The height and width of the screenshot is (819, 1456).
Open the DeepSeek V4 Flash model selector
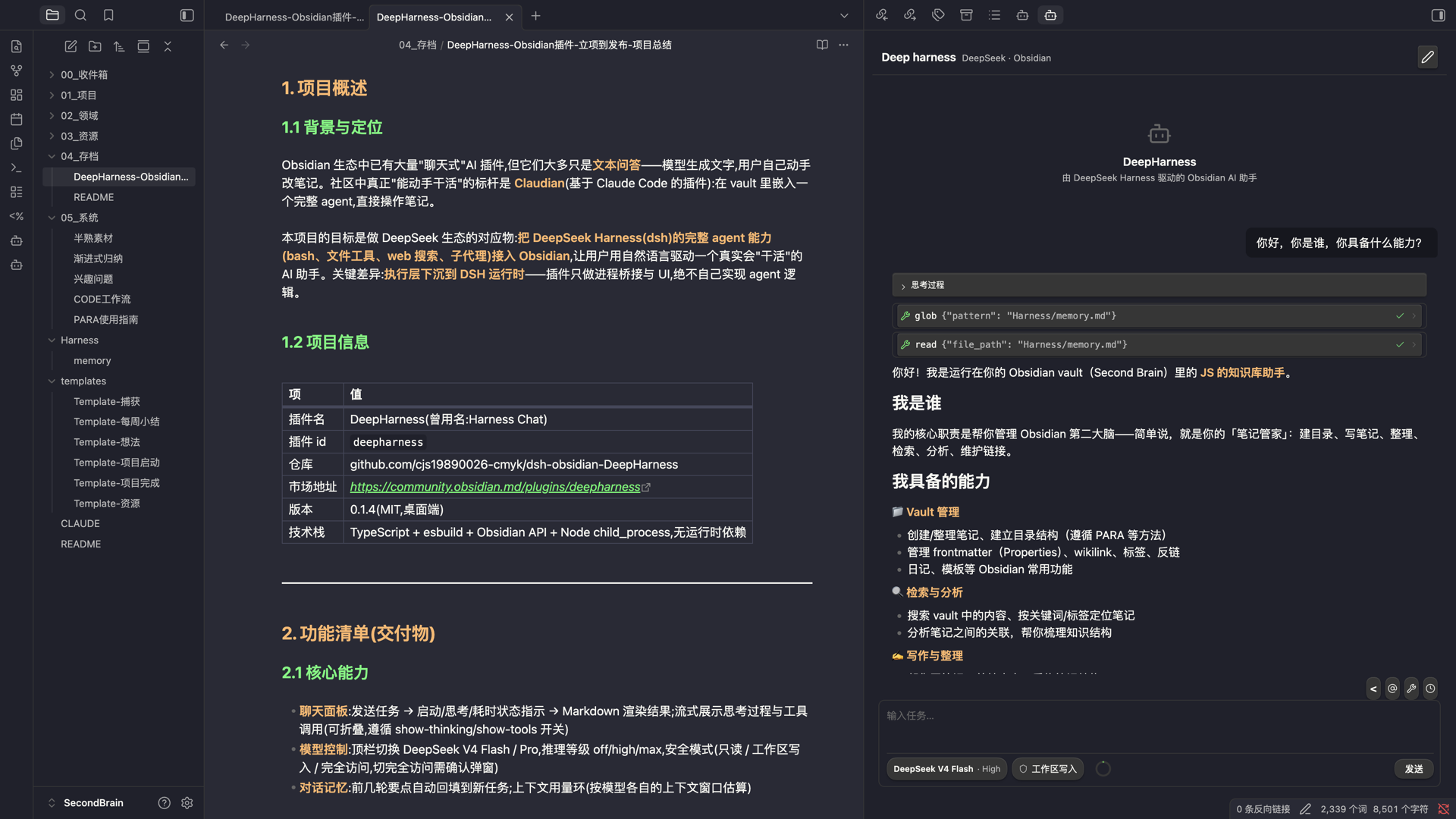click(946, 769)
